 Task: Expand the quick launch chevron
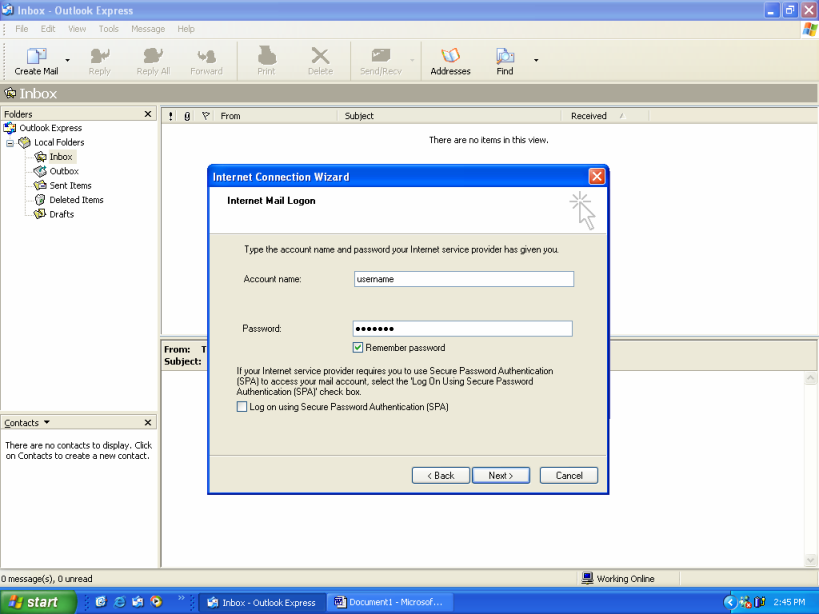click(x=181, y=598)
